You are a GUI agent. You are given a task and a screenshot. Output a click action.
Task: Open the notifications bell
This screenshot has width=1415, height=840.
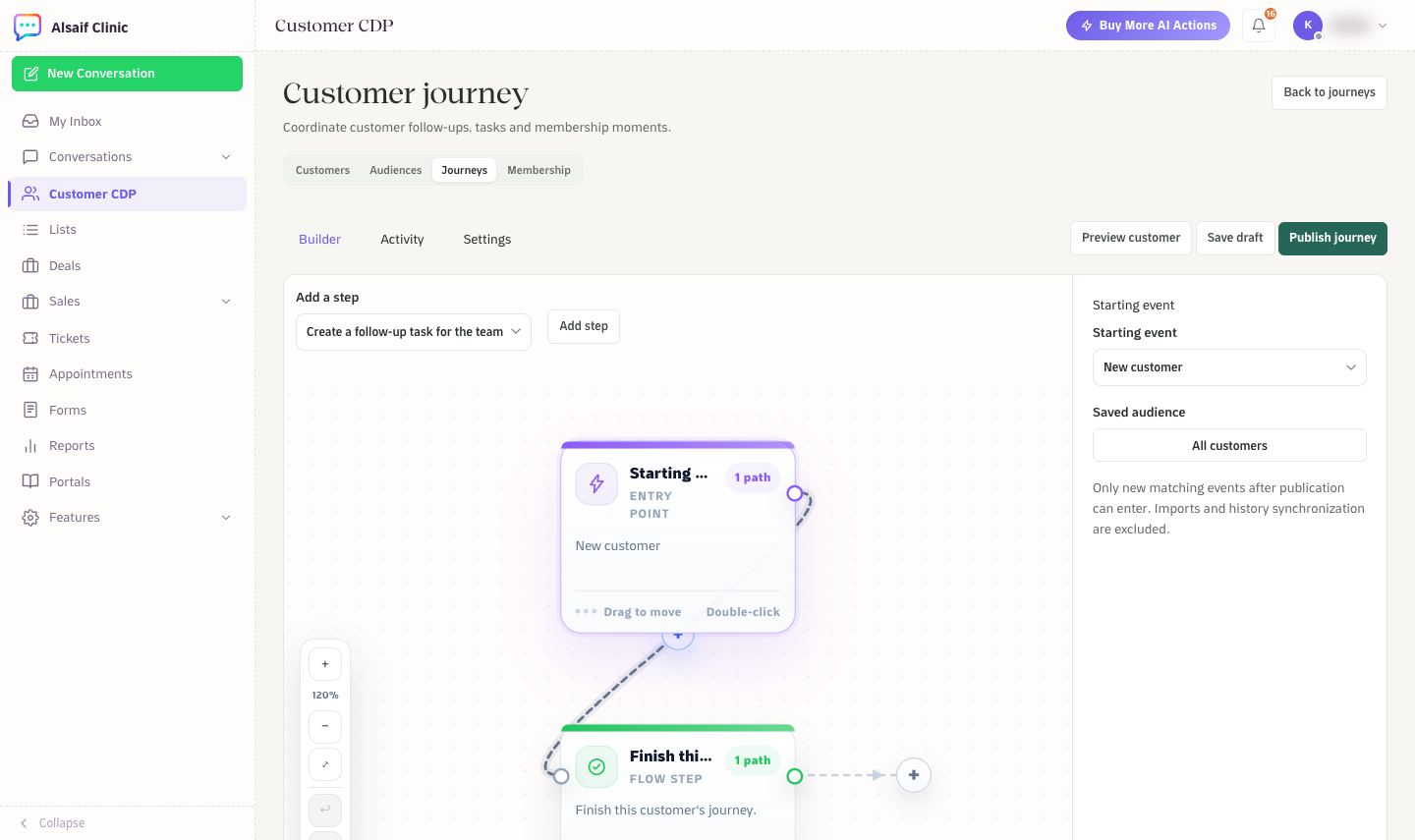click(x=1259, y=26)
